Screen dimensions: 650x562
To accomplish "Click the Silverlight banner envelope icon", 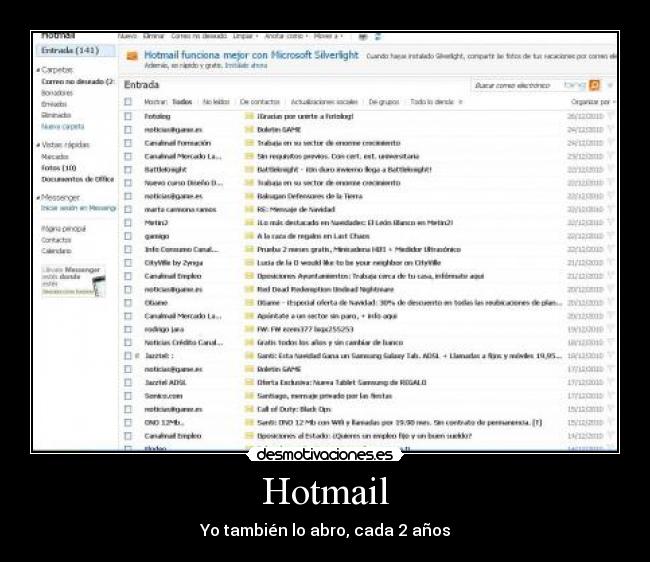I will [x=132, y=56].
